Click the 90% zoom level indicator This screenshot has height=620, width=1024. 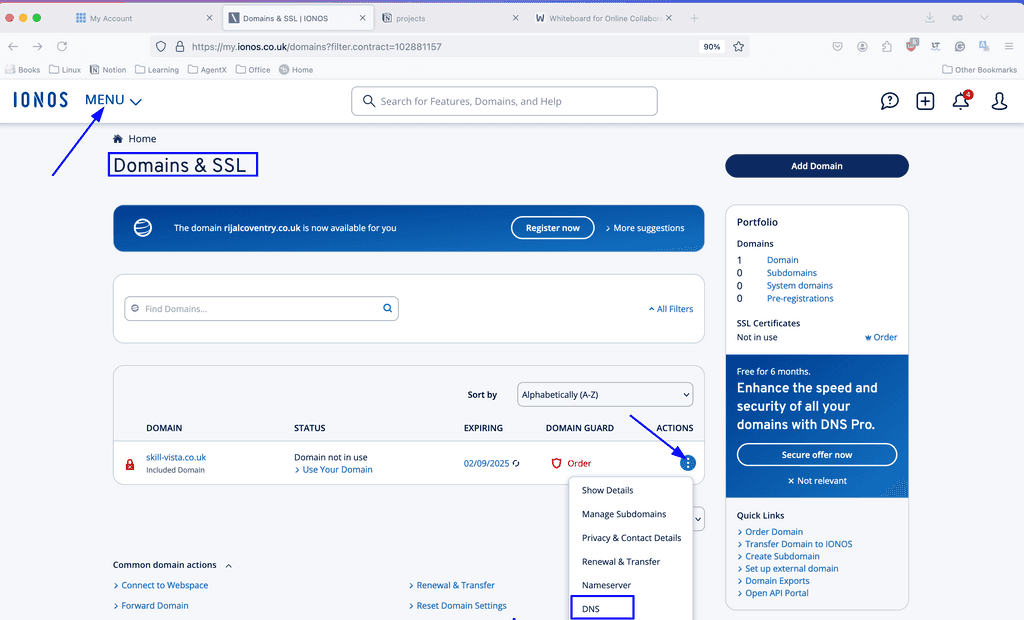[711, 46]
